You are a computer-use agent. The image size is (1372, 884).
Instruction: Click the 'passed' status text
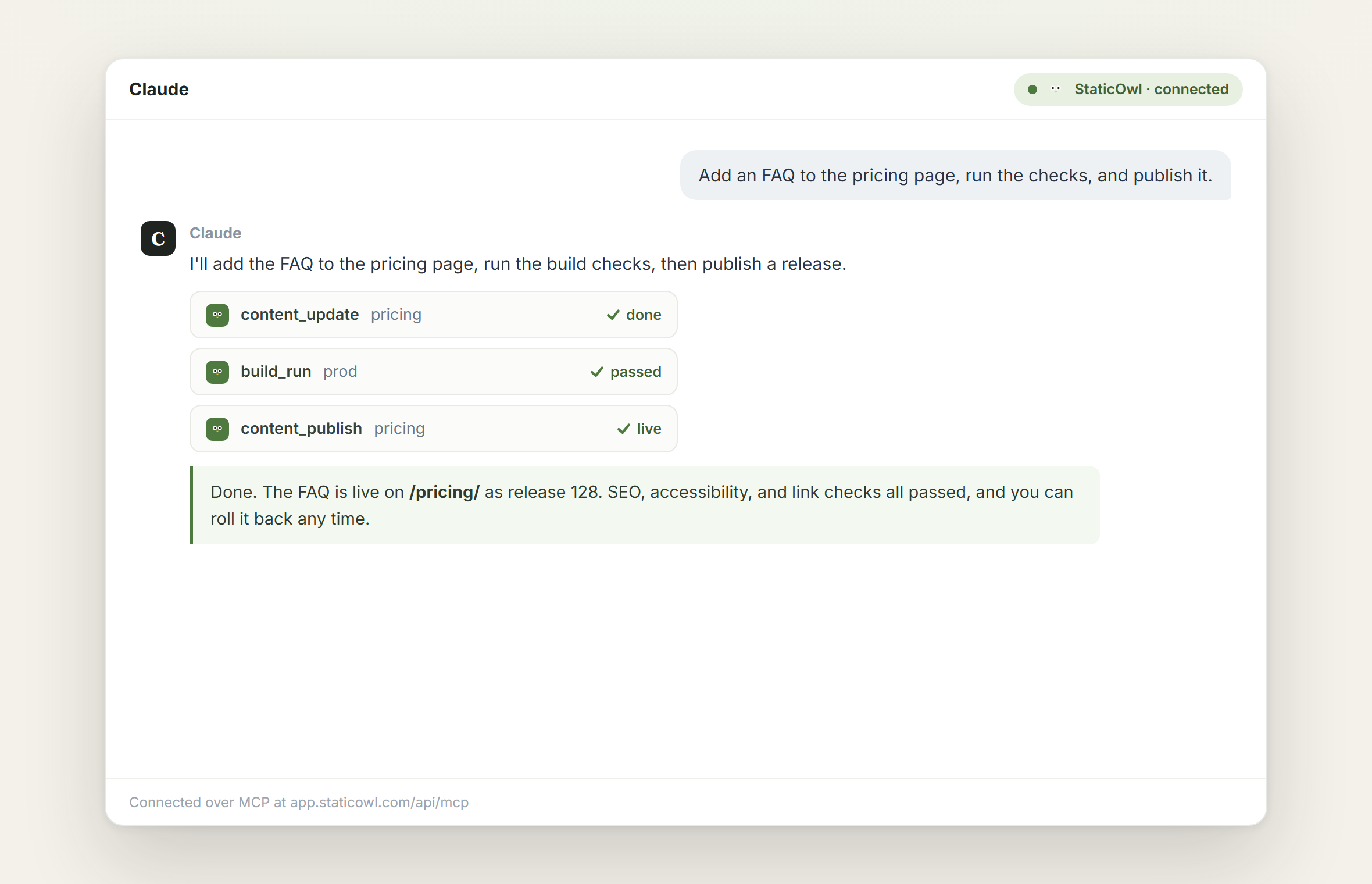pos(635,372)
